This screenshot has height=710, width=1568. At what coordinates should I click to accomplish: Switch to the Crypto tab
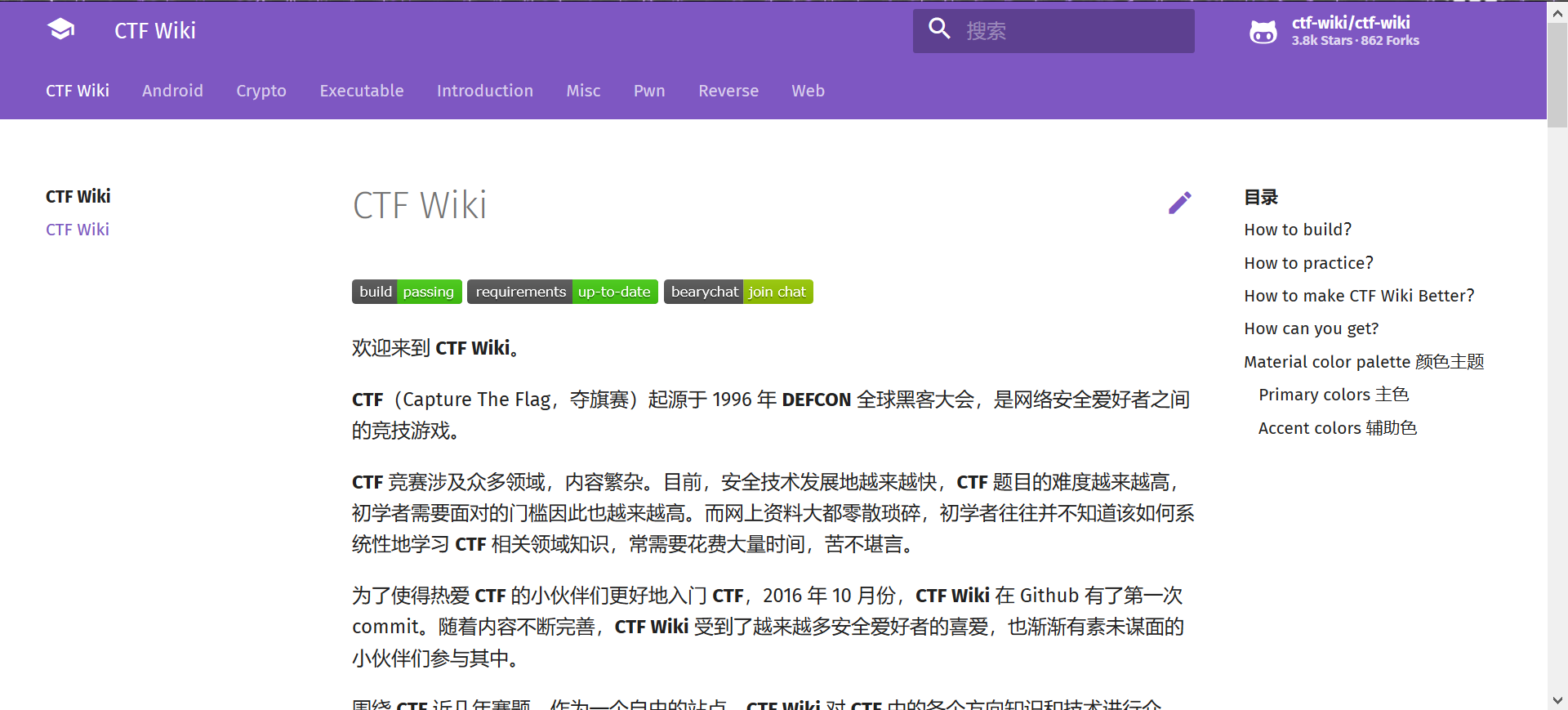click(x=261, y=91)
